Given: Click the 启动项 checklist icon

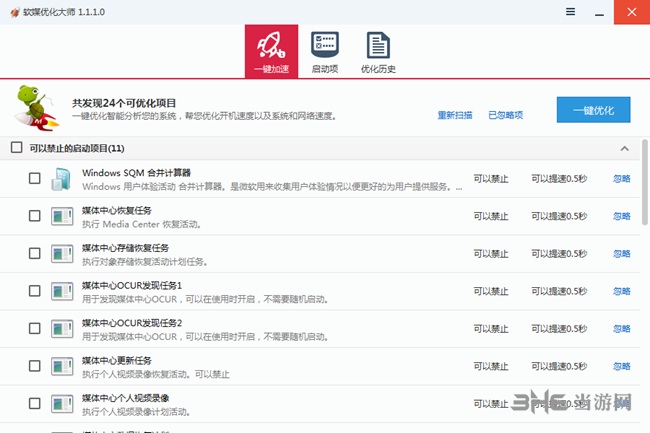Looking at the screenshot, I should (x=325, y=45).
